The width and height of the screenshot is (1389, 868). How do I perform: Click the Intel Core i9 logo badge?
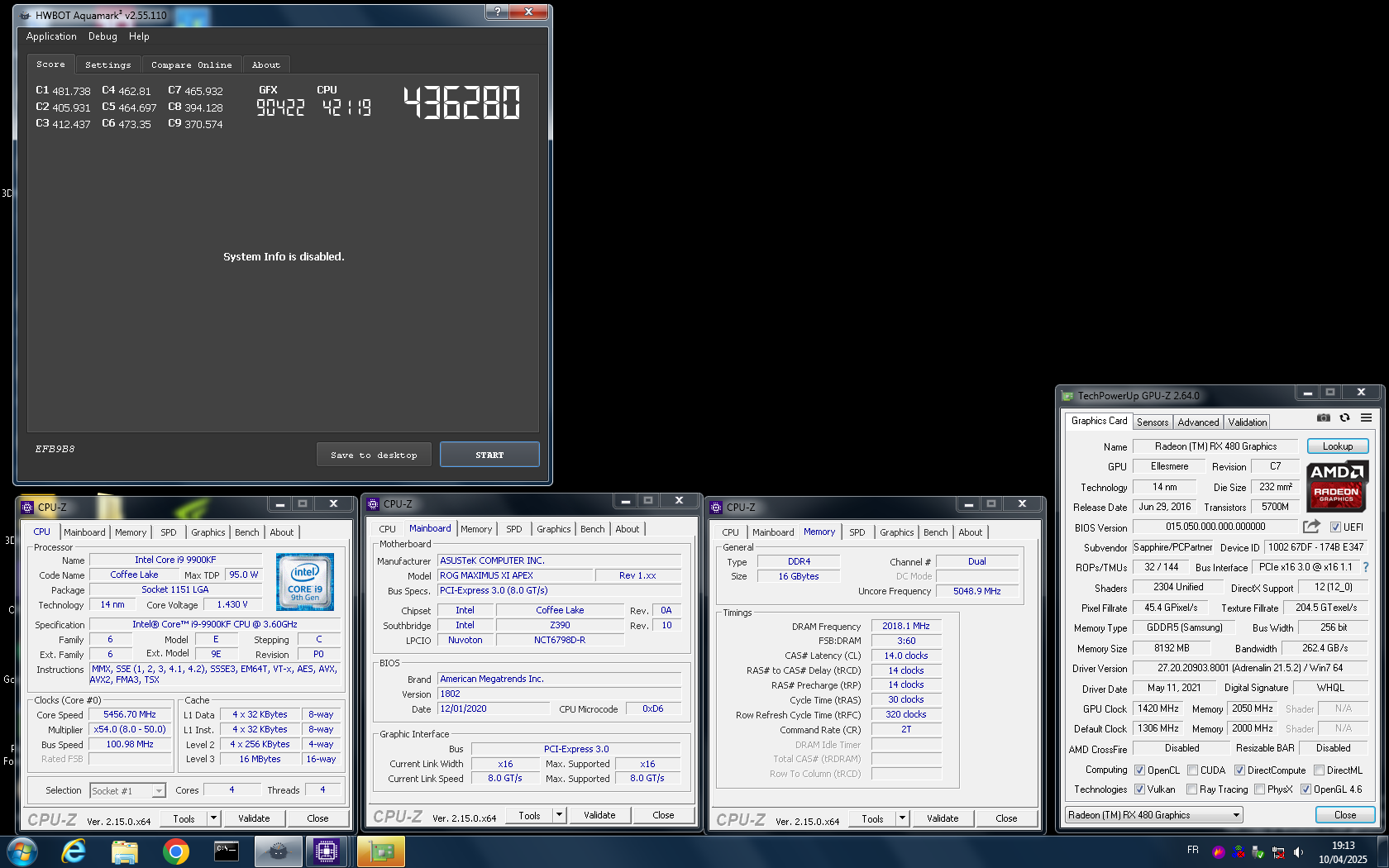305,582
